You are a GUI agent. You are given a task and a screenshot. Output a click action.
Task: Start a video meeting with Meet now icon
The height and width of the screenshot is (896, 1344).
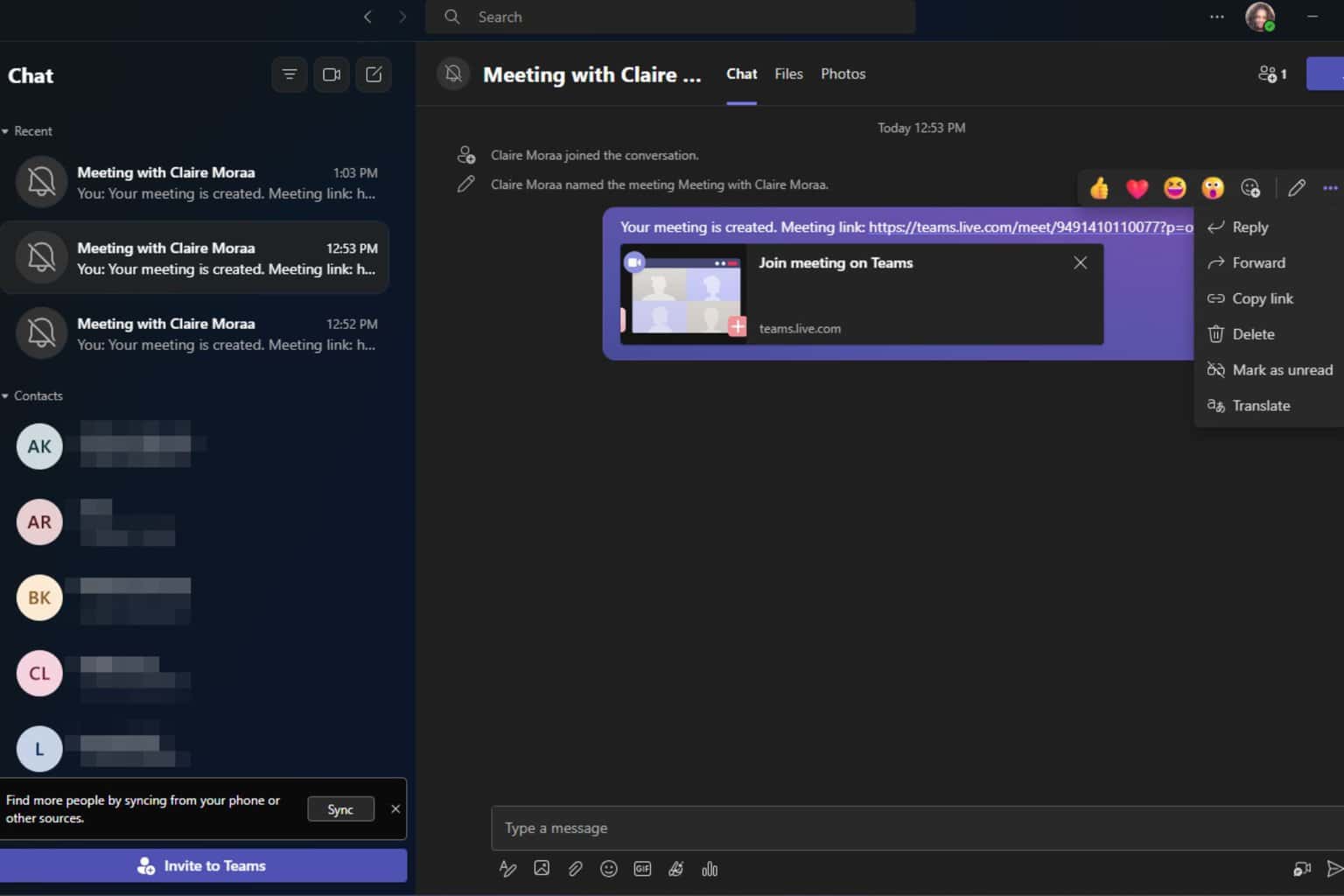pos(332,74)
